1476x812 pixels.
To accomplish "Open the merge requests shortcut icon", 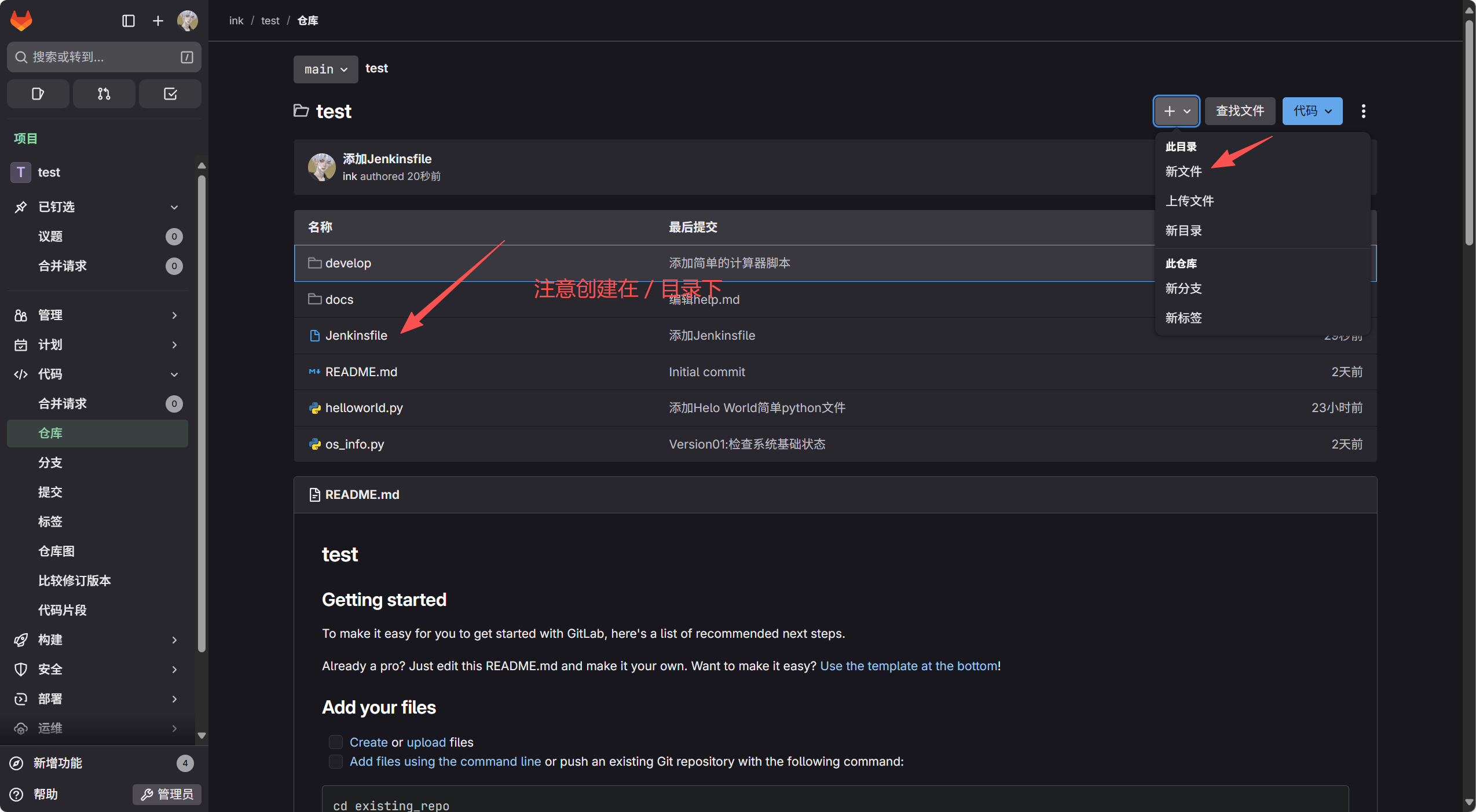I will tap(104, 94).
